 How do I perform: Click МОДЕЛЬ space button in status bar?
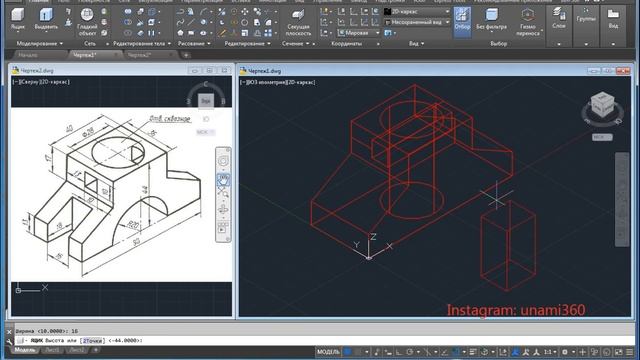click(328, 352)
